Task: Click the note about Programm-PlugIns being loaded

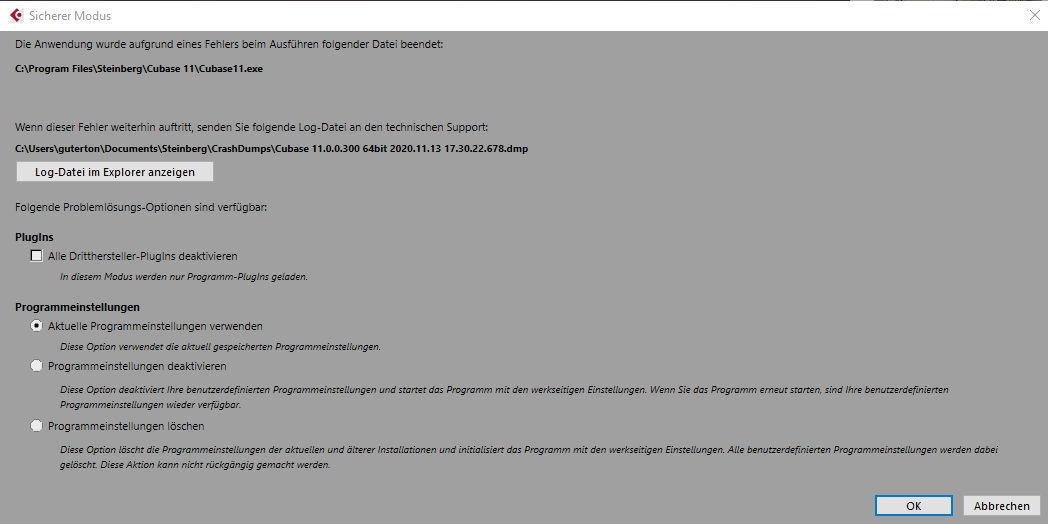Action: (x=183, y=276)
